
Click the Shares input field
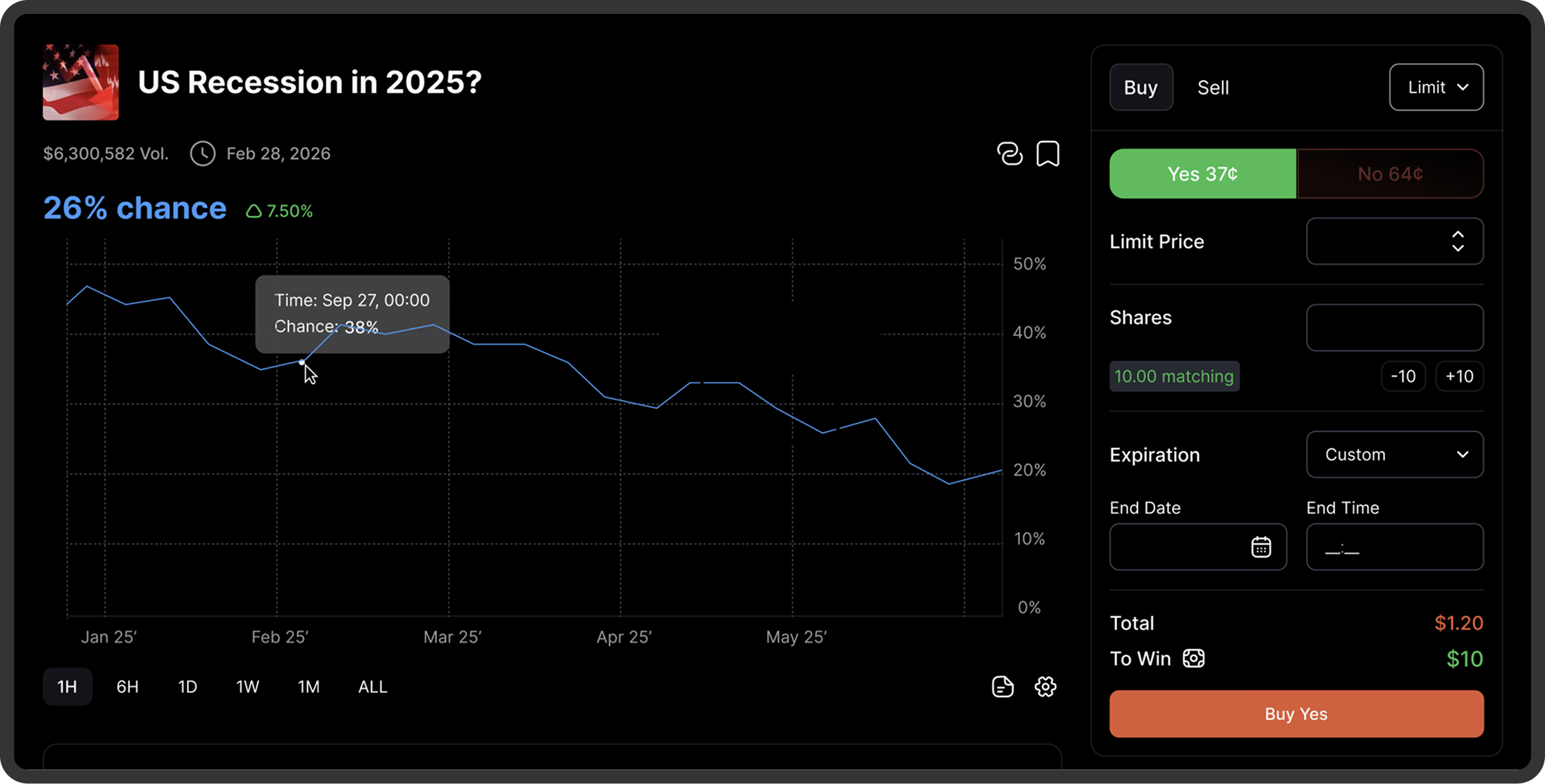pos(1394,327)
